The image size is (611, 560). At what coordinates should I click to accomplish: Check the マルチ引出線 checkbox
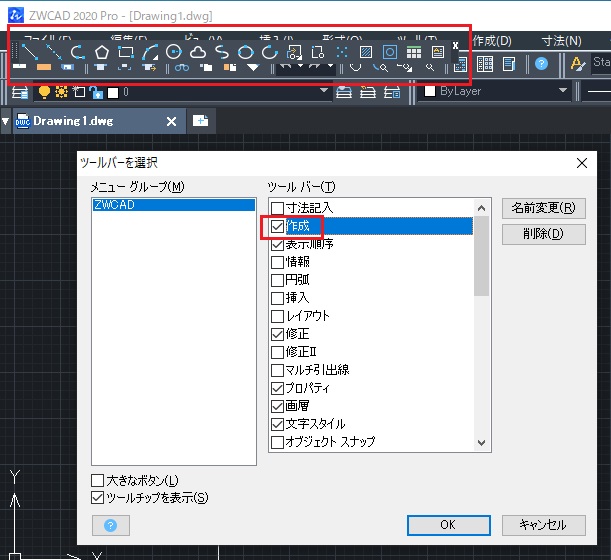(x=277, y=370)
